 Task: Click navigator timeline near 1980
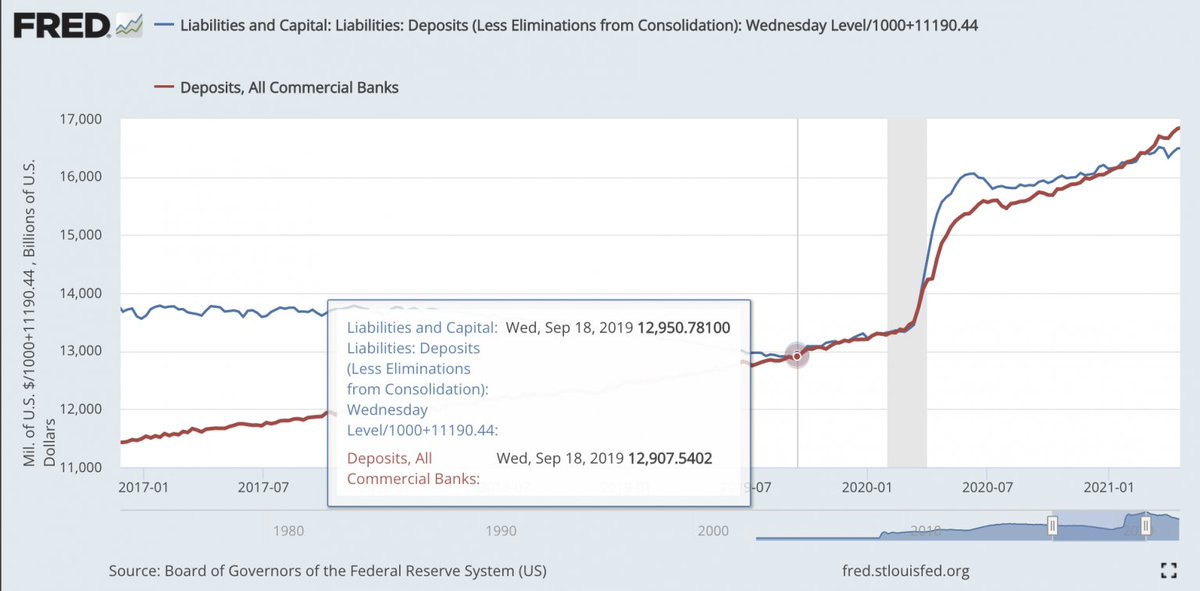pyautogui.click(x=287, y=530)
